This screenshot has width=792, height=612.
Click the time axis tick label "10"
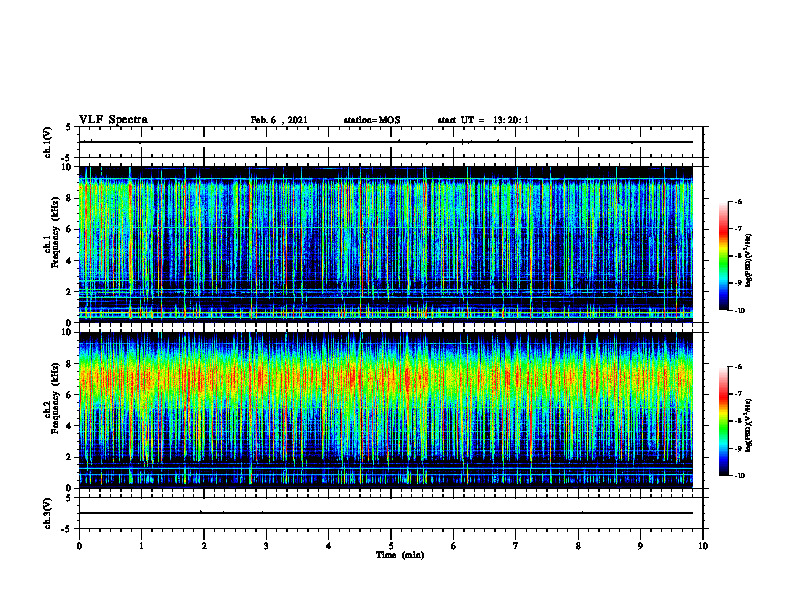pyautogui.click(x=703, y=546)
